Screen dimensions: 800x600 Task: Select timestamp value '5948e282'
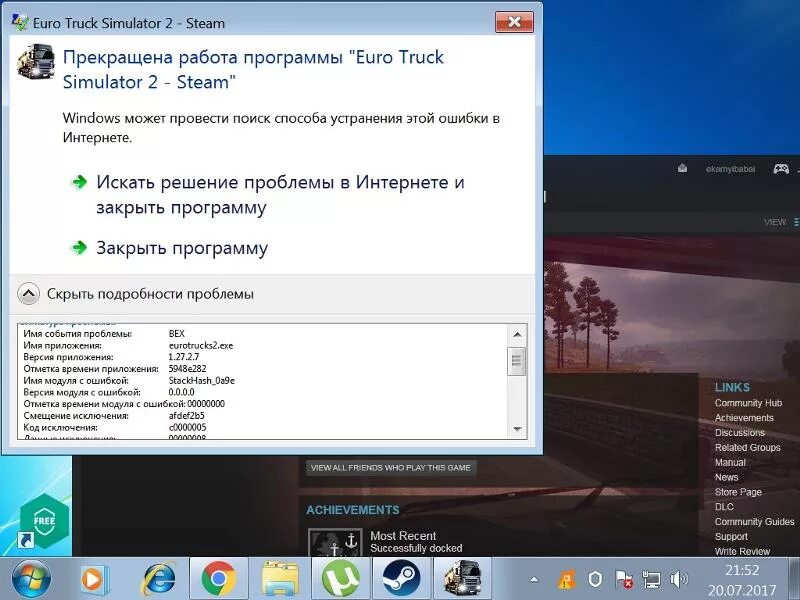[187, 369]
